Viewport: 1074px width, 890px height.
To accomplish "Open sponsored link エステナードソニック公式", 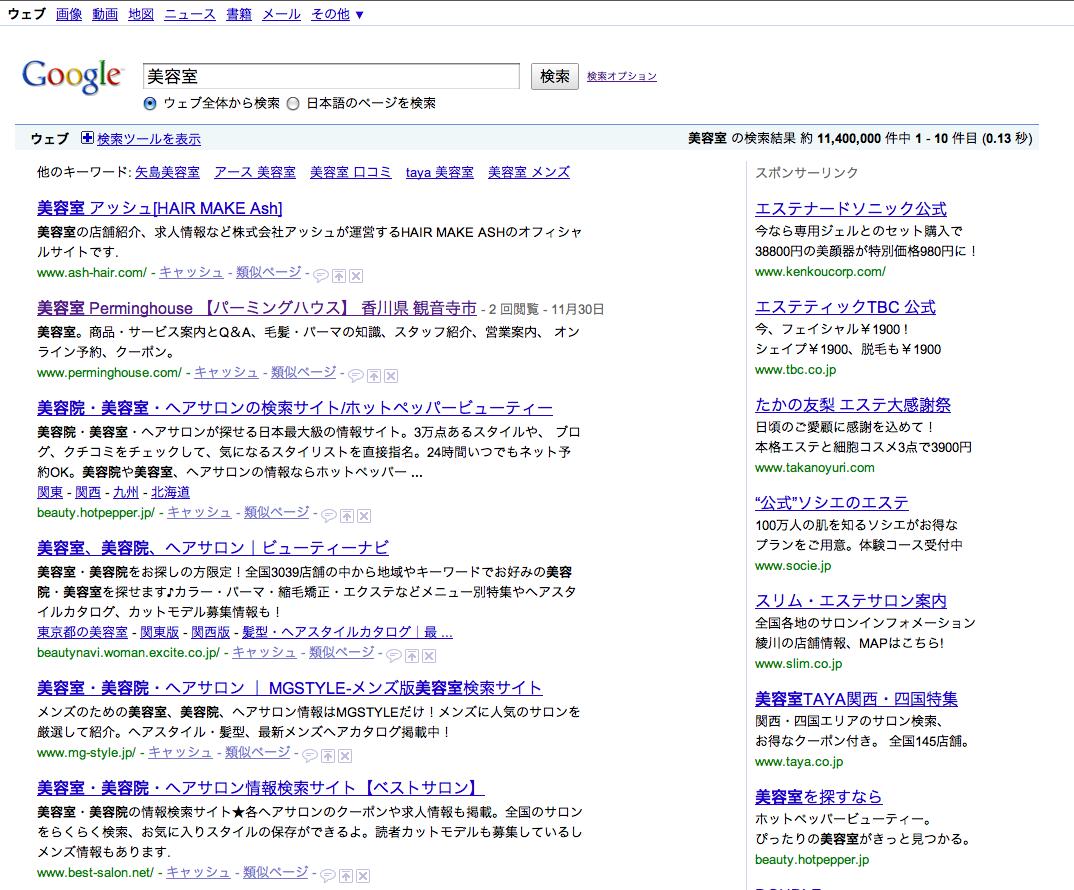I will pyautogui.click(x=851, y=209).
